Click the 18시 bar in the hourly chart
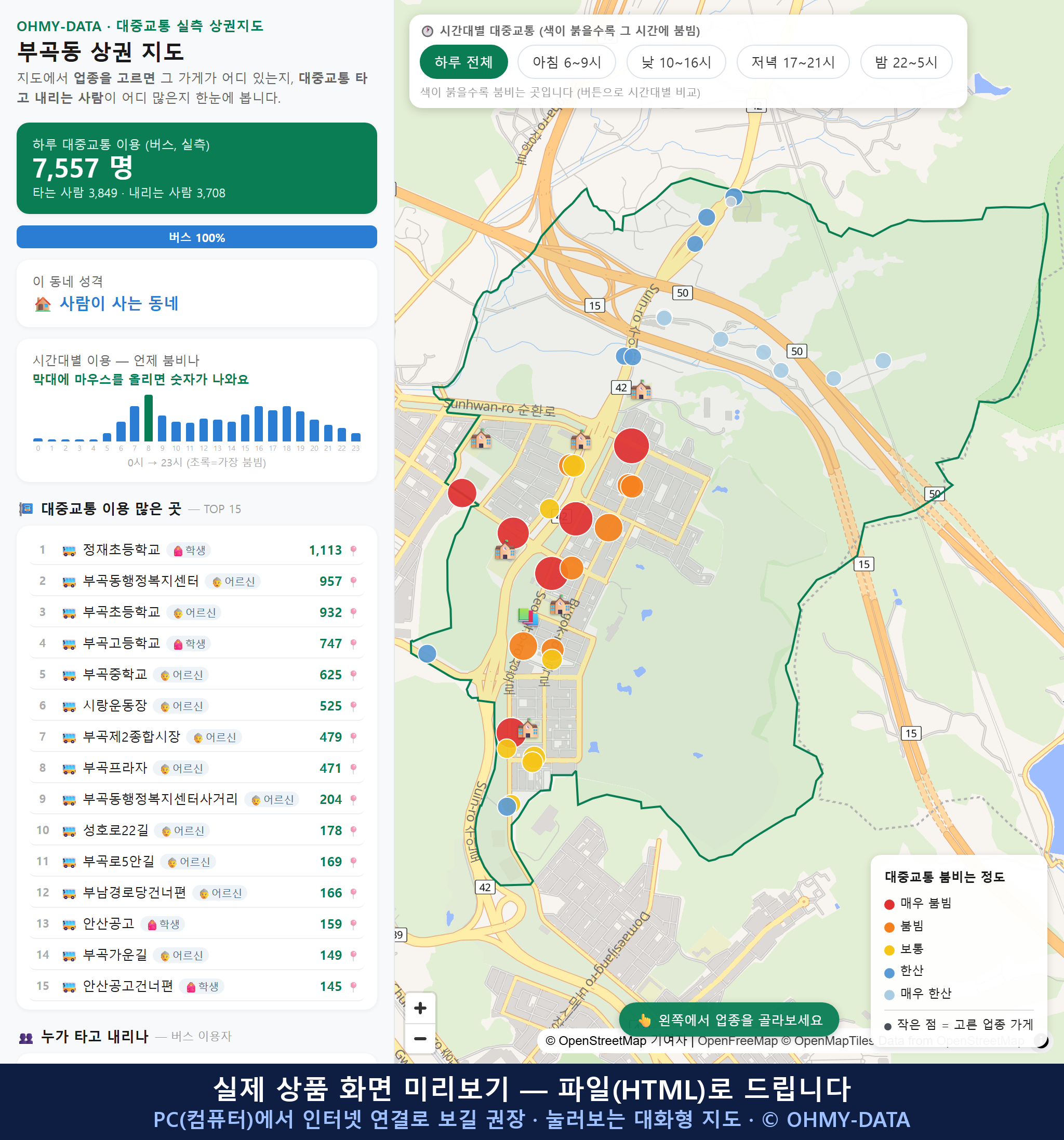The image size is (1064, 1140). pos(287,423)
